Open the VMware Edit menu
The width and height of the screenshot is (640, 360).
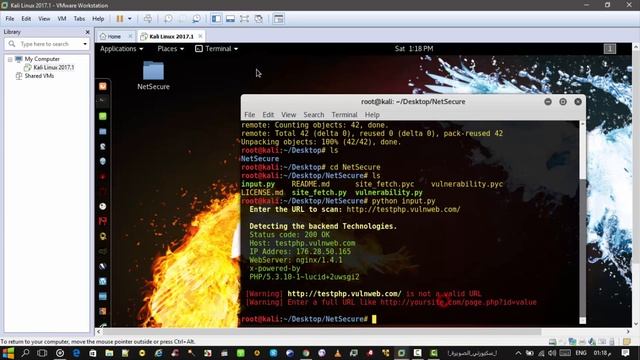26,19
